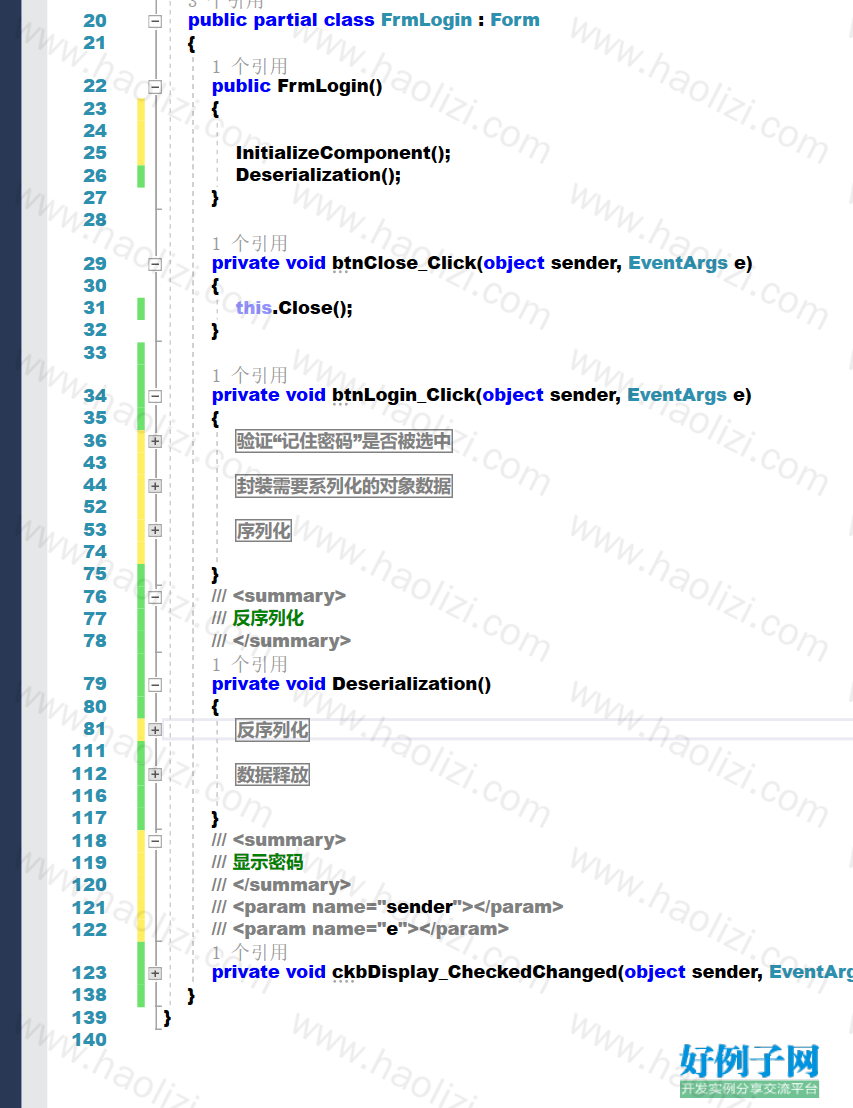Collapse the FrmLogin() constructor at line 22

point(155,88)
